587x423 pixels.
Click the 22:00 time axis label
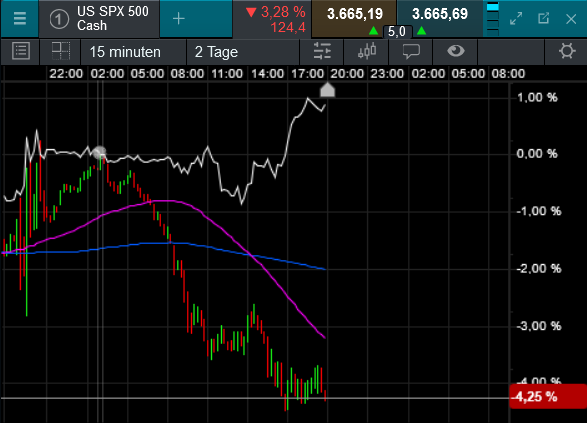pyautogui.click(x=66, y=74)
